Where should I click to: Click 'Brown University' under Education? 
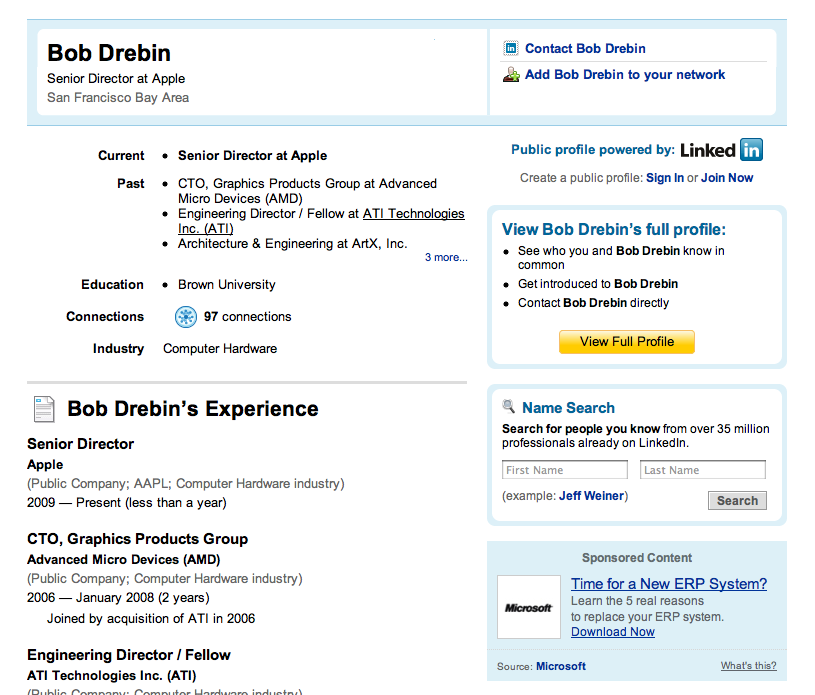(x=227, y=285)
